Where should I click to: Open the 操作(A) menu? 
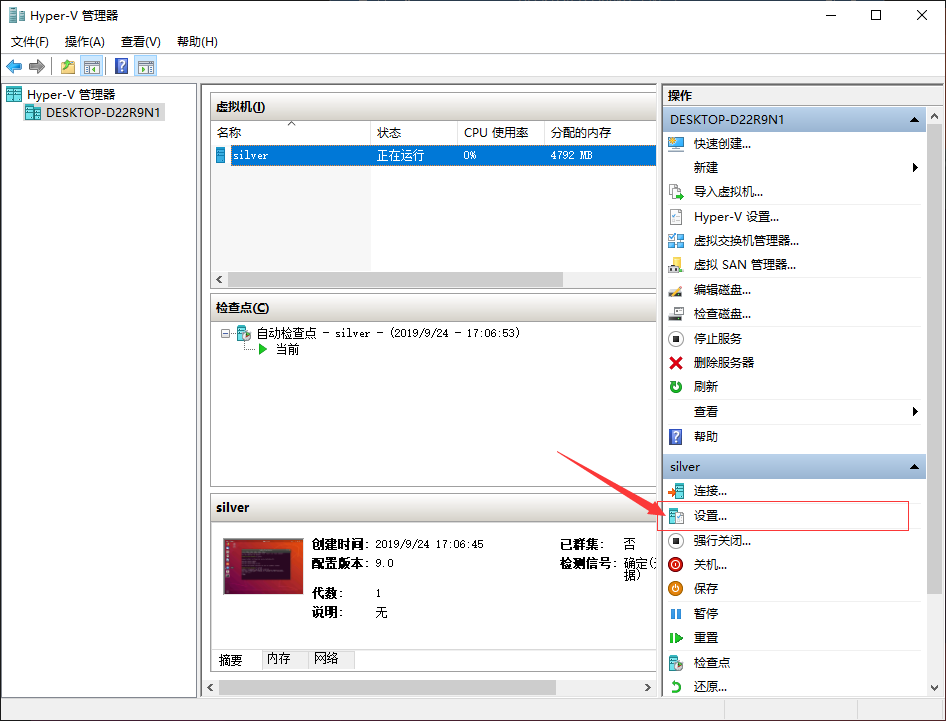point(84,42)
